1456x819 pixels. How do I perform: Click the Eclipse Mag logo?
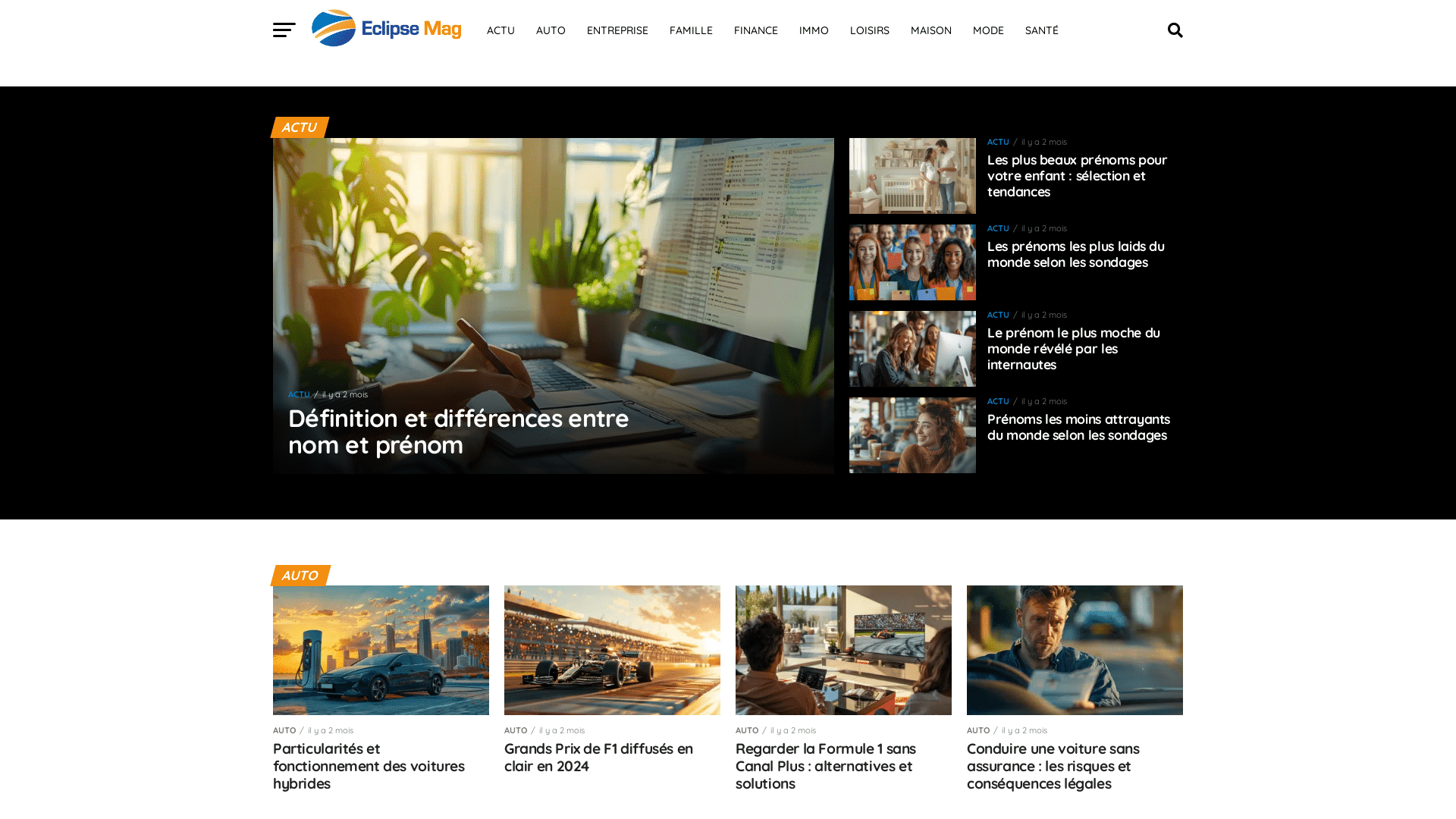point(386,29)
